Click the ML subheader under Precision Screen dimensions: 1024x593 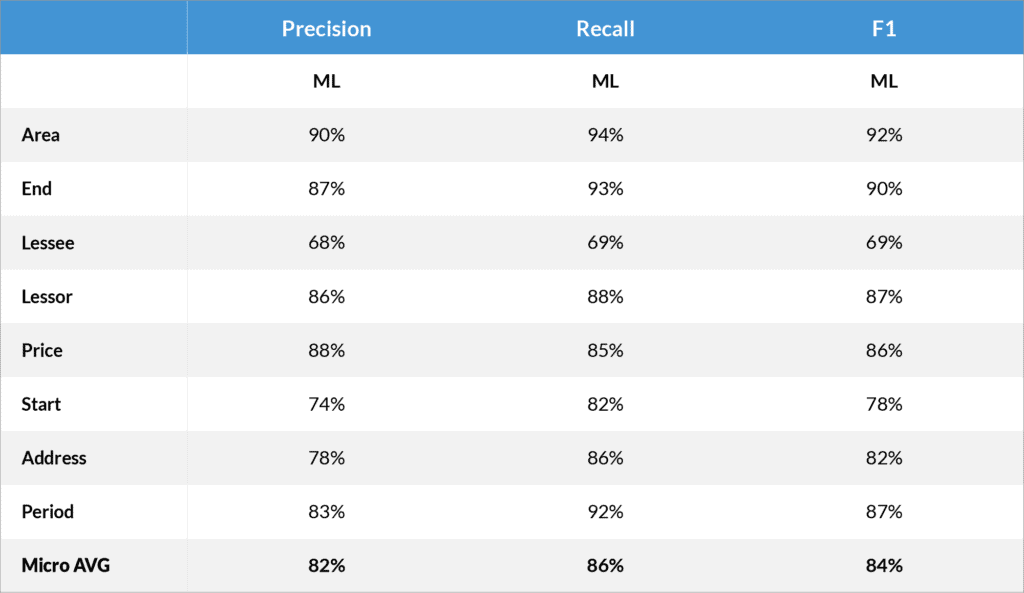326,82
